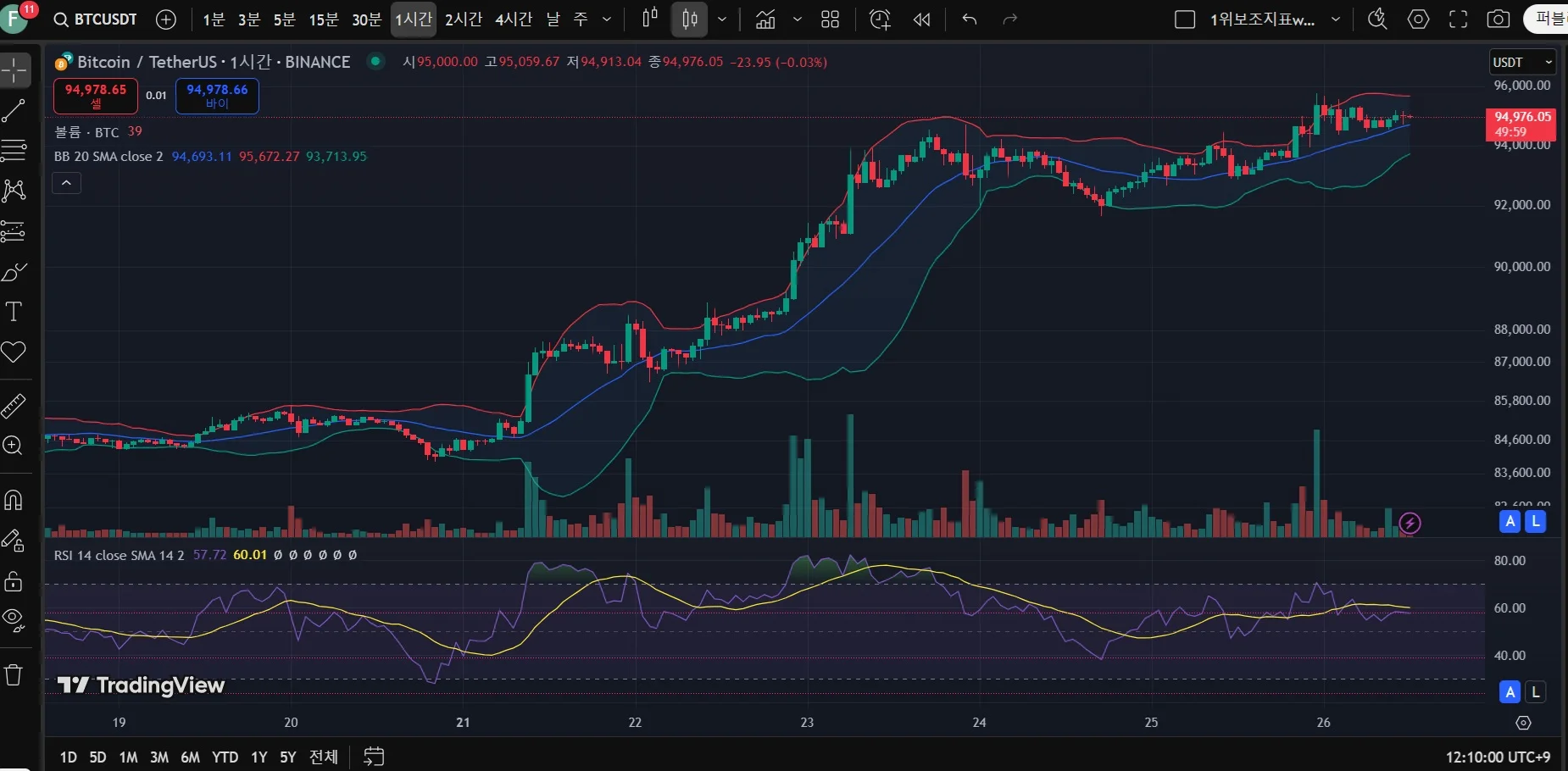
Task: Take a chart snapshot with camera icon
Action: (1498, 19)
